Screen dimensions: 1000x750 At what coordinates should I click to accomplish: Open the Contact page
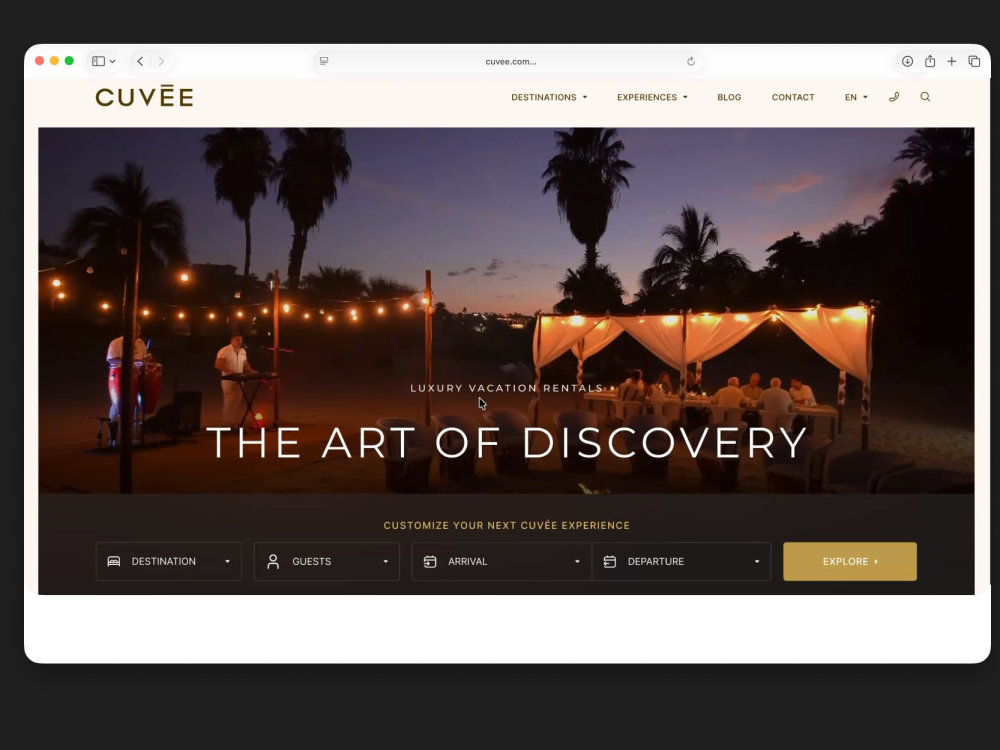(793, 97)
